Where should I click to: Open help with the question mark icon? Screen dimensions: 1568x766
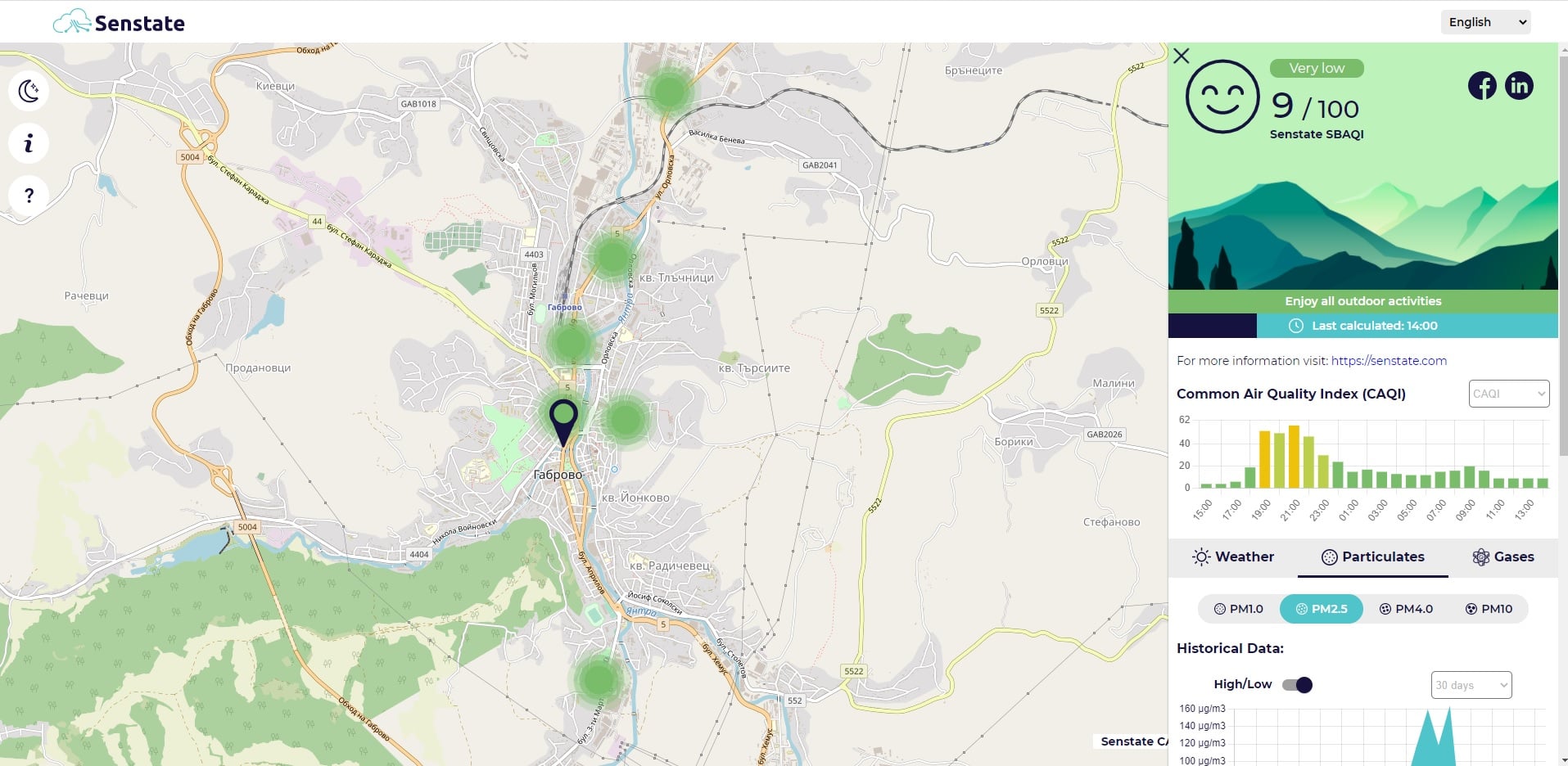[29, 196]
